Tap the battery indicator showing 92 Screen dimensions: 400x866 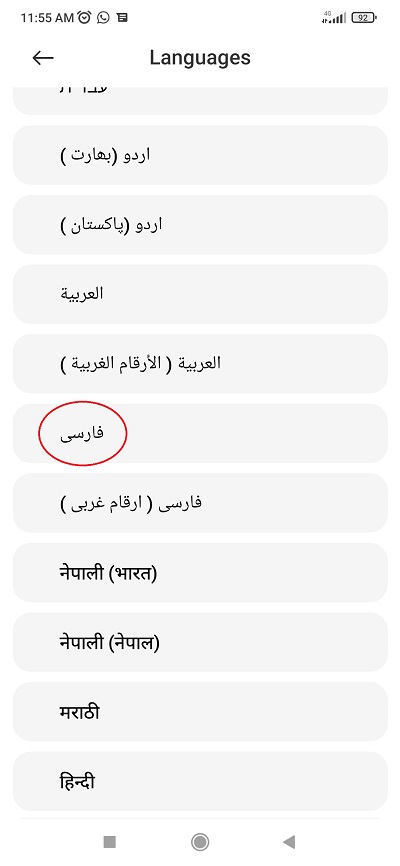click(364, 18)
